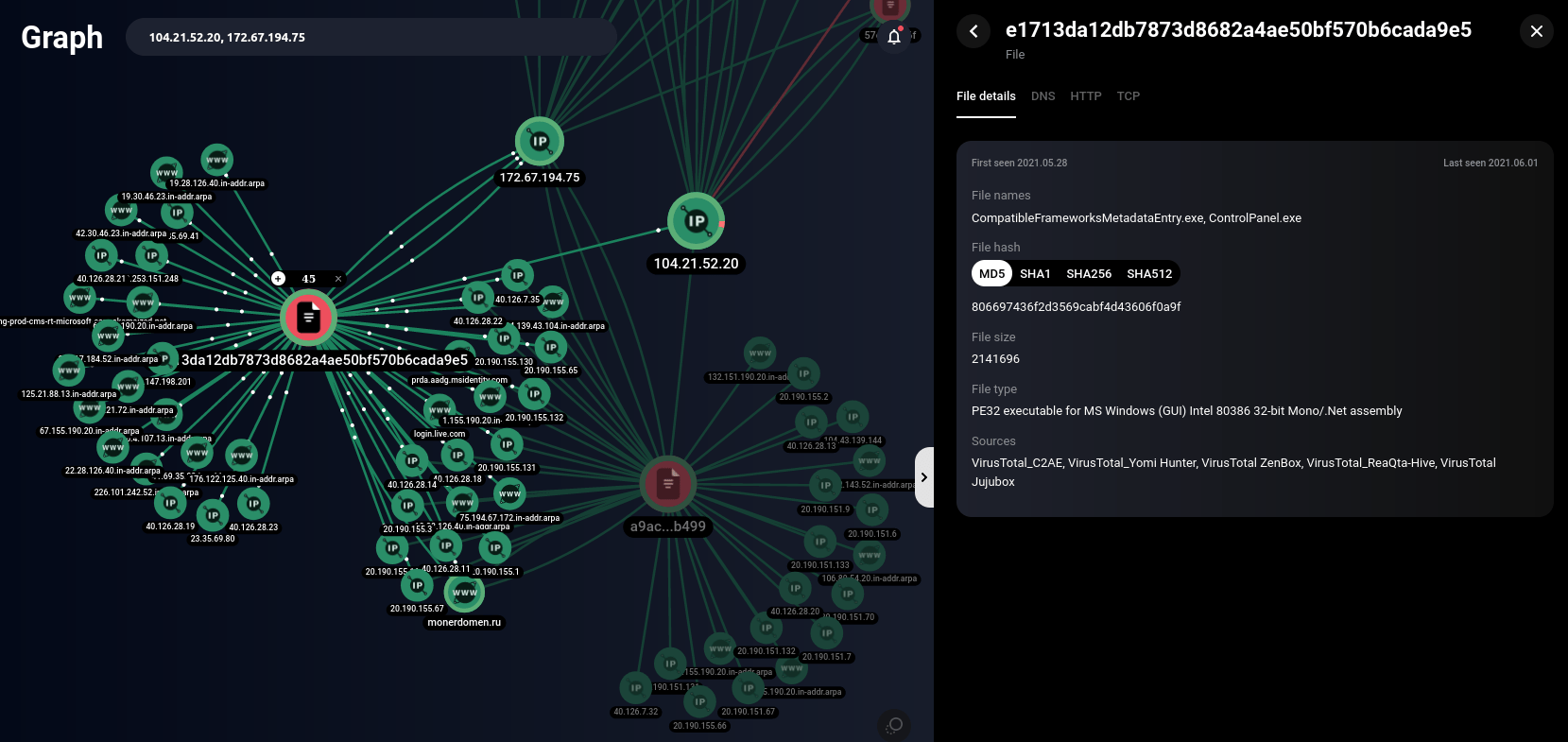Select the 104.21.52.20 IP node
Image resolution: width=1568 pixels, height=742 pixels.
click(697, 220)
